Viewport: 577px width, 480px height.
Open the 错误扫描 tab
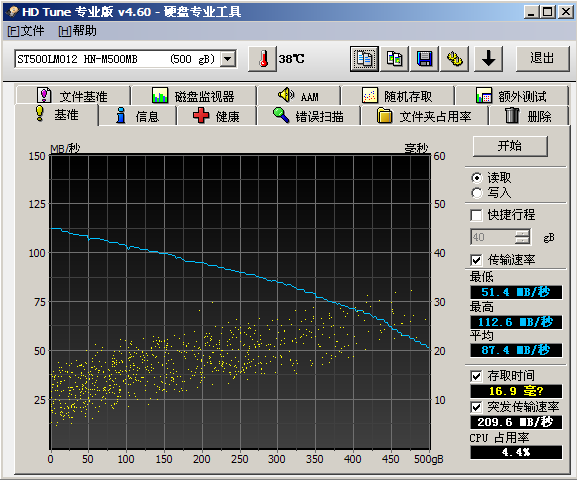pos(308,116)
